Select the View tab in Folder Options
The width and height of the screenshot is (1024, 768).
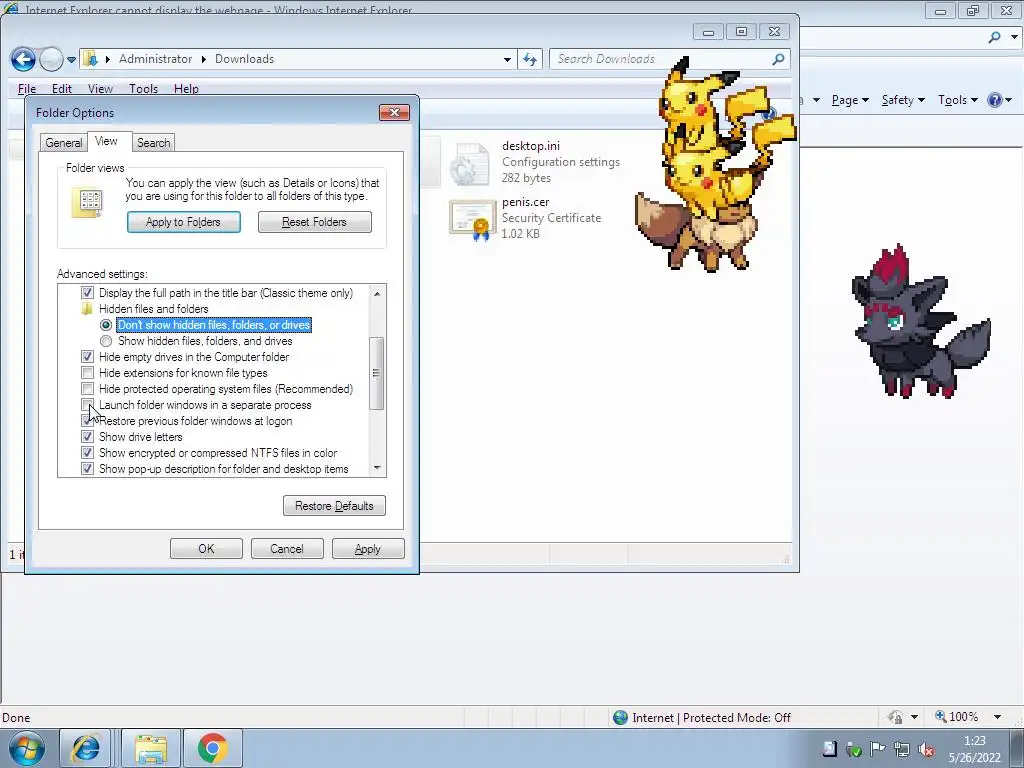coord(106,141)
